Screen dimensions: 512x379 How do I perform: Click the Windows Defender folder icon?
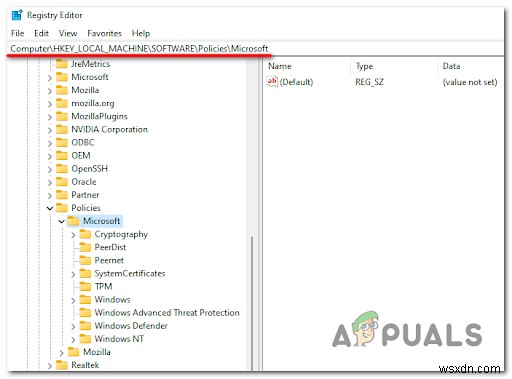pyautogui.click(x=85, y=326)
